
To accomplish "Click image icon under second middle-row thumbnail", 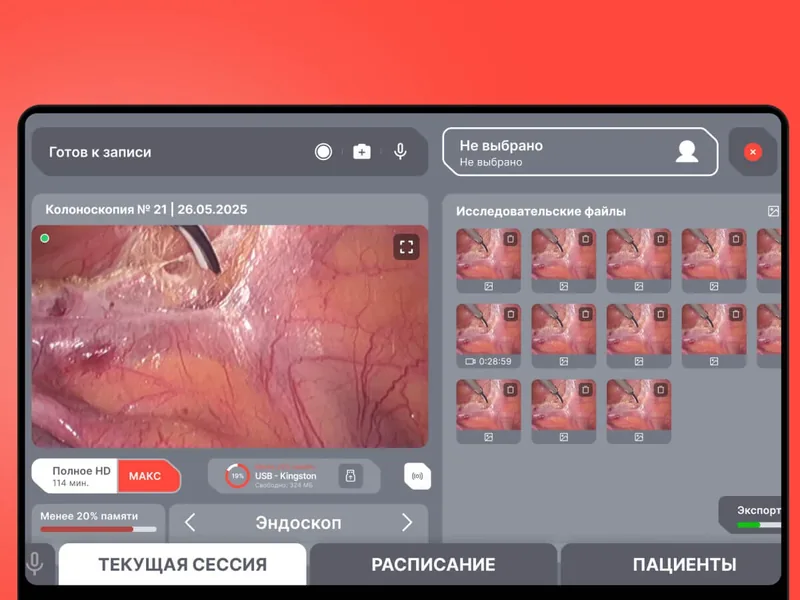I will (564, 361).
